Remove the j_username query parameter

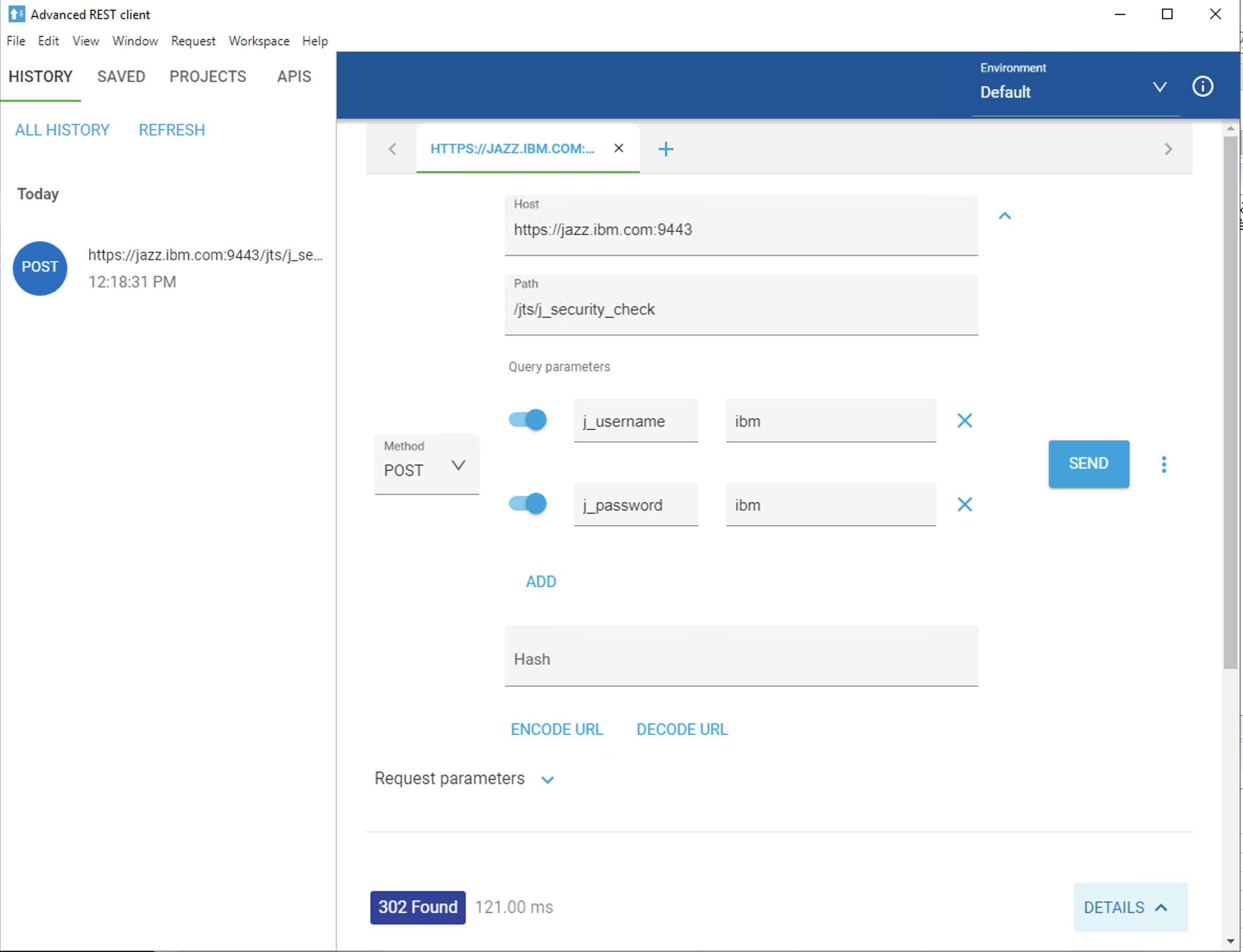point(964,420)
